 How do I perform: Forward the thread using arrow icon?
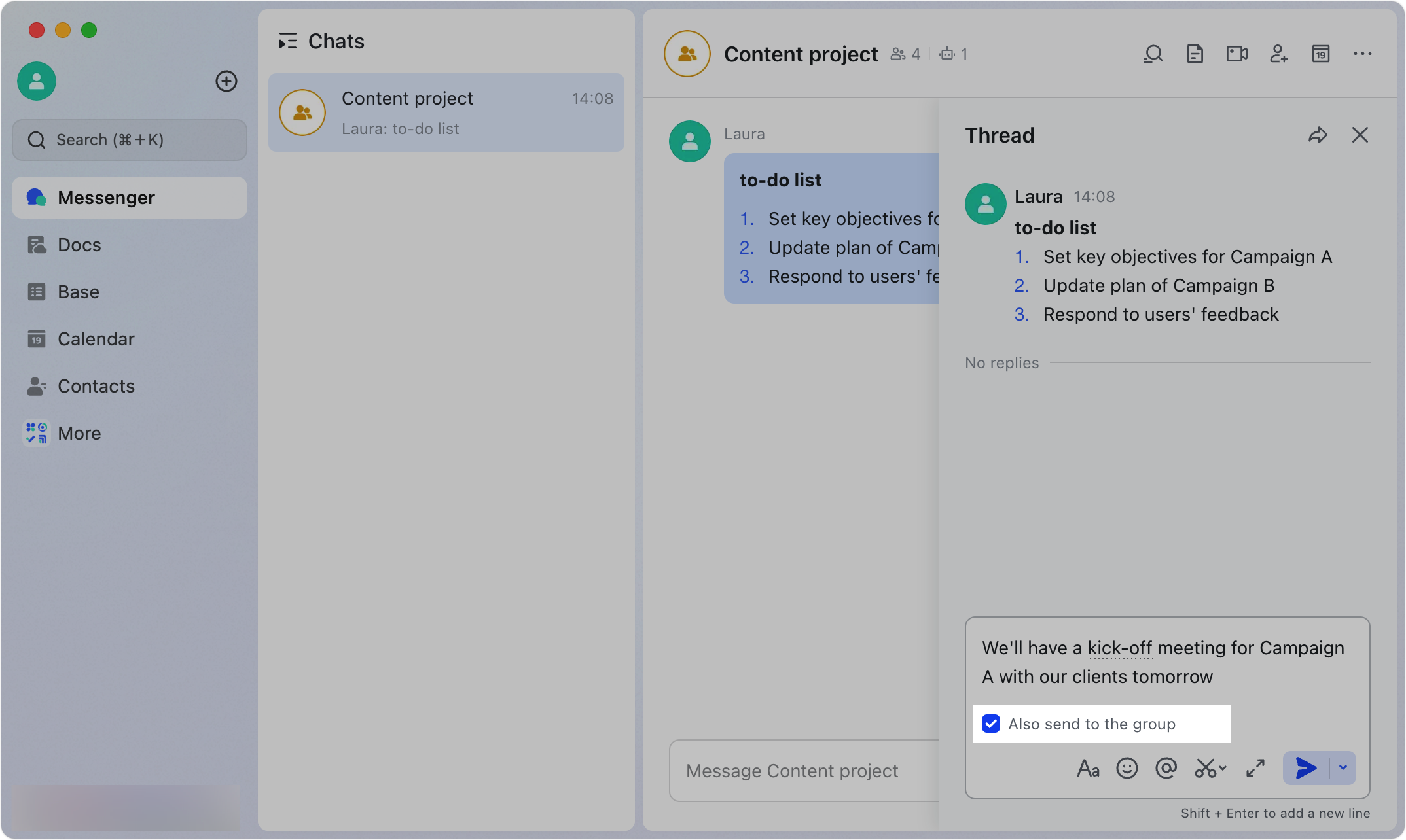[x=1318, y=135]
